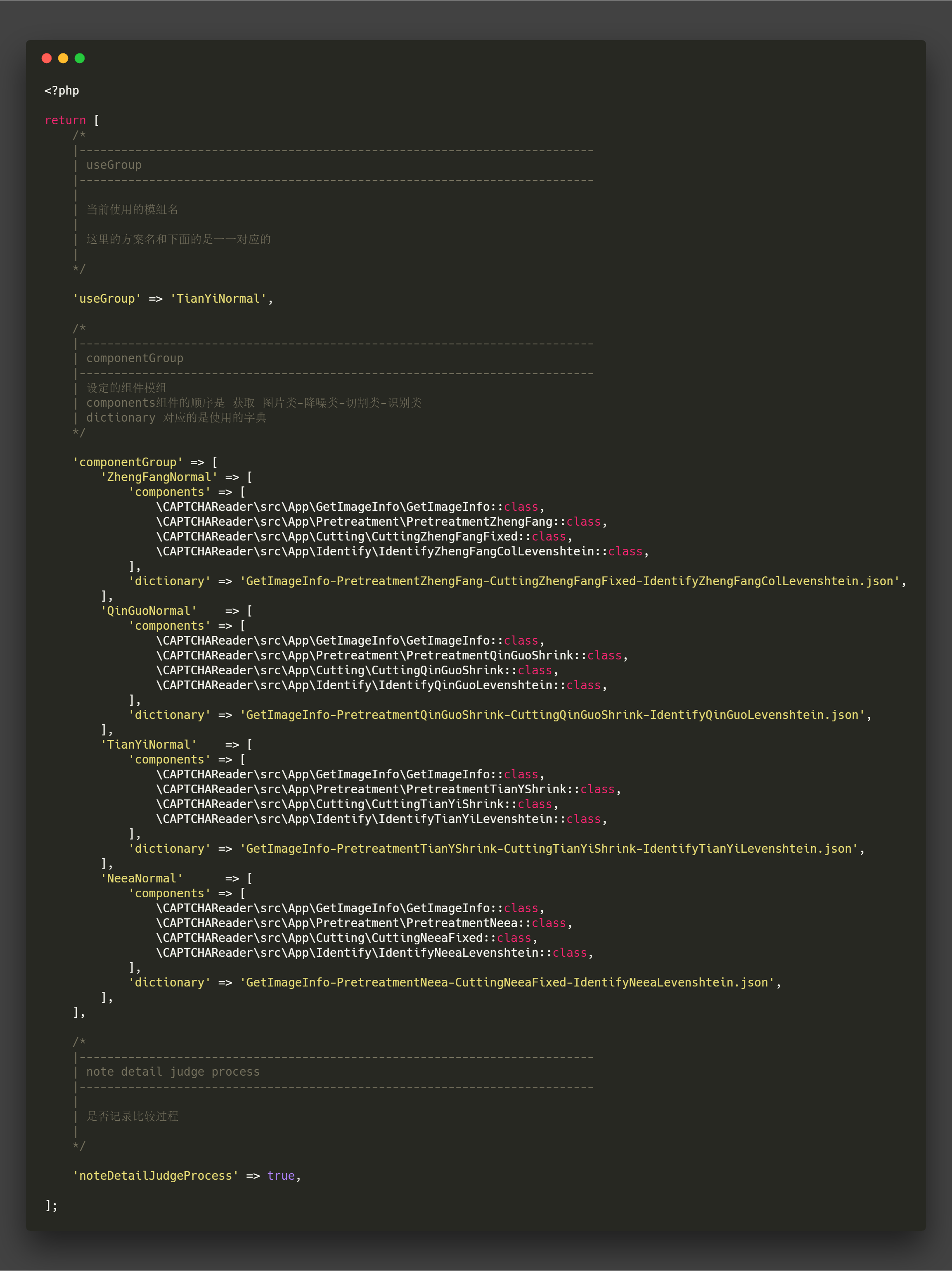
Task: Click the IdentifyTianYiLevenshtein class line
Action: [381, 819]
